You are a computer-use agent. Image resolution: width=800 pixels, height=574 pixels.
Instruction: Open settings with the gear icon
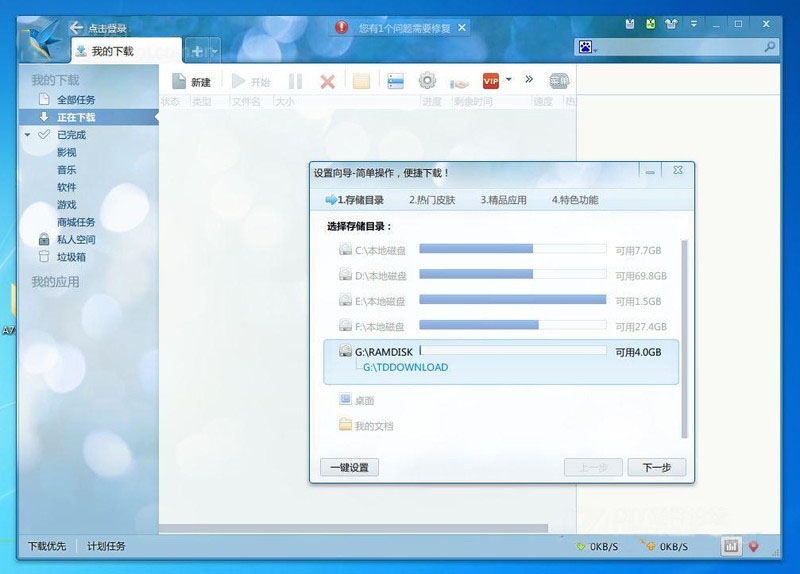(427, 80)
